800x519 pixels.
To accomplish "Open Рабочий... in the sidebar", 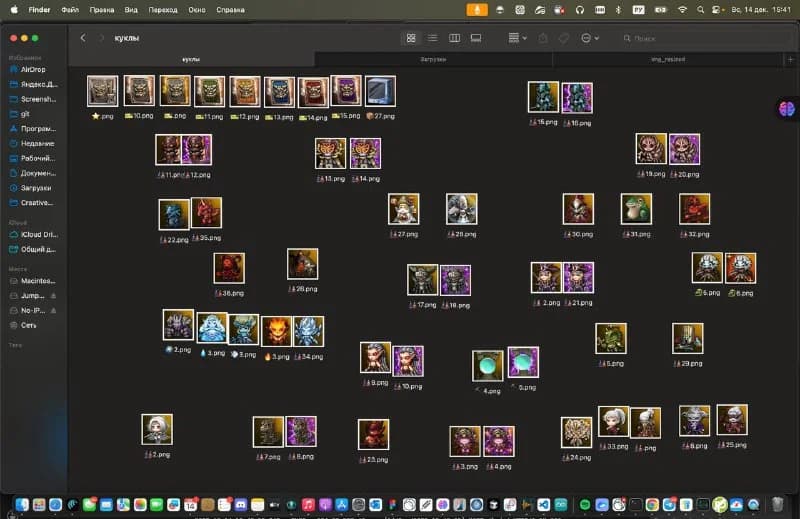I will pyautogui.click(x=33, y=158).
